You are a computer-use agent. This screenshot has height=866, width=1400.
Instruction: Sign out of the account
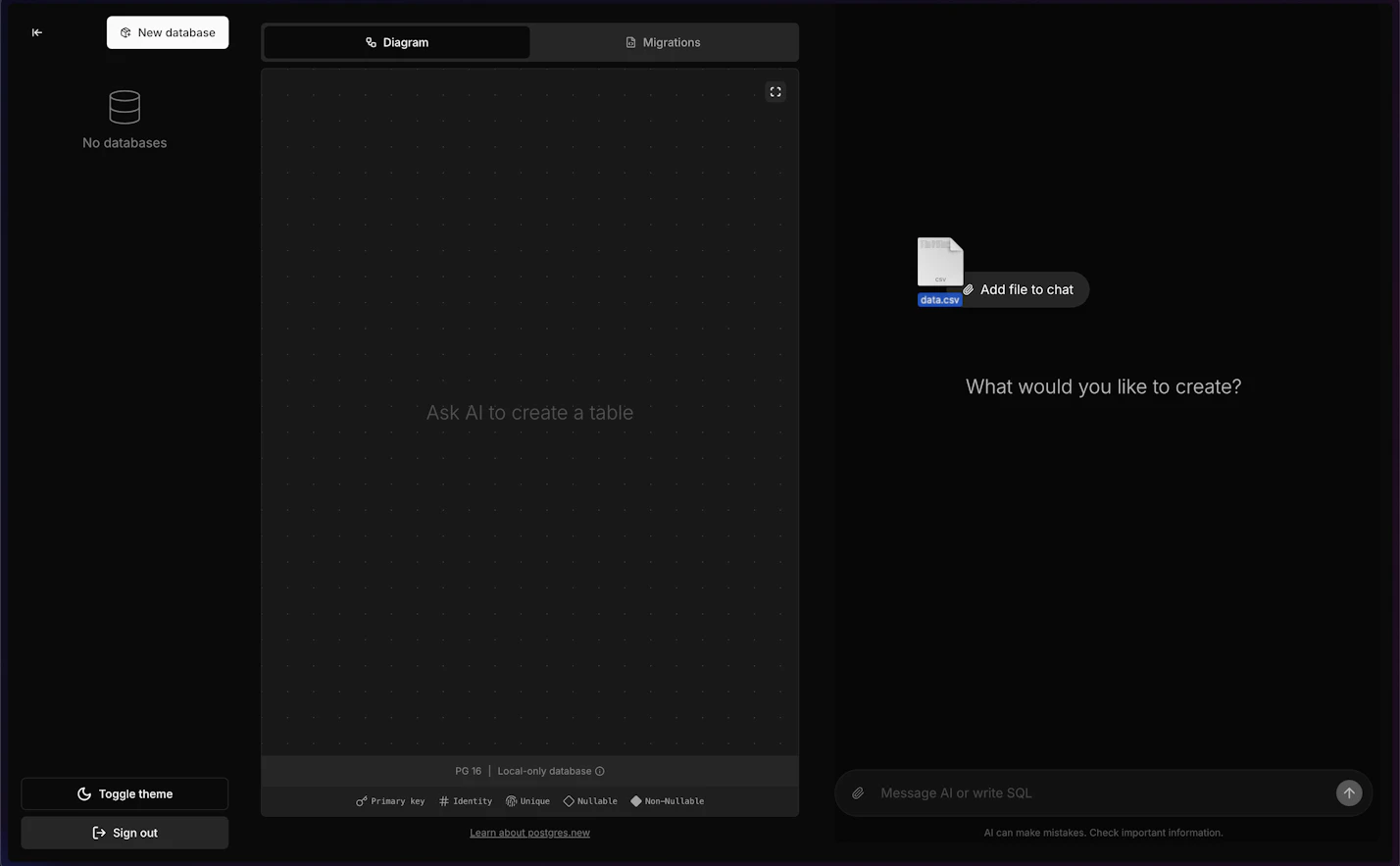(125, 833)
